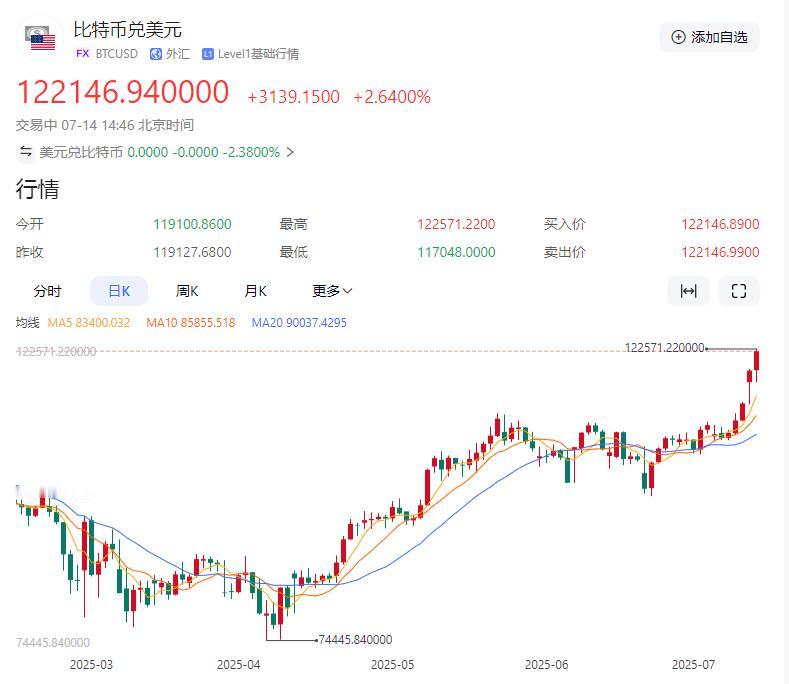This screenshot has width=789, height=684.
Task: Switch to the 分时 chart tab
Action: point(47,291)
